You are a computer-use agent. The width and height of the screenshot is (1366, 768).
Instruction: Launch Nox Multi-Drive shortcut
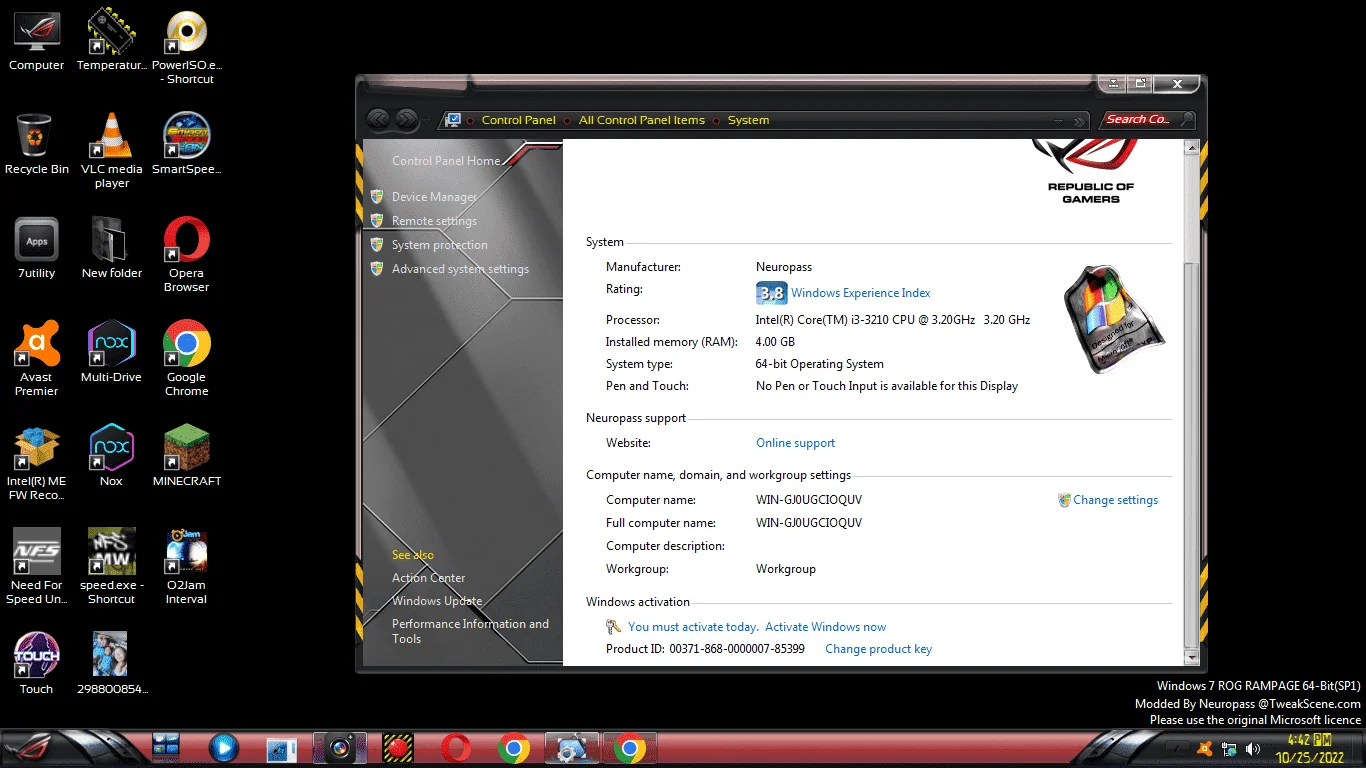tap(111, 352)
